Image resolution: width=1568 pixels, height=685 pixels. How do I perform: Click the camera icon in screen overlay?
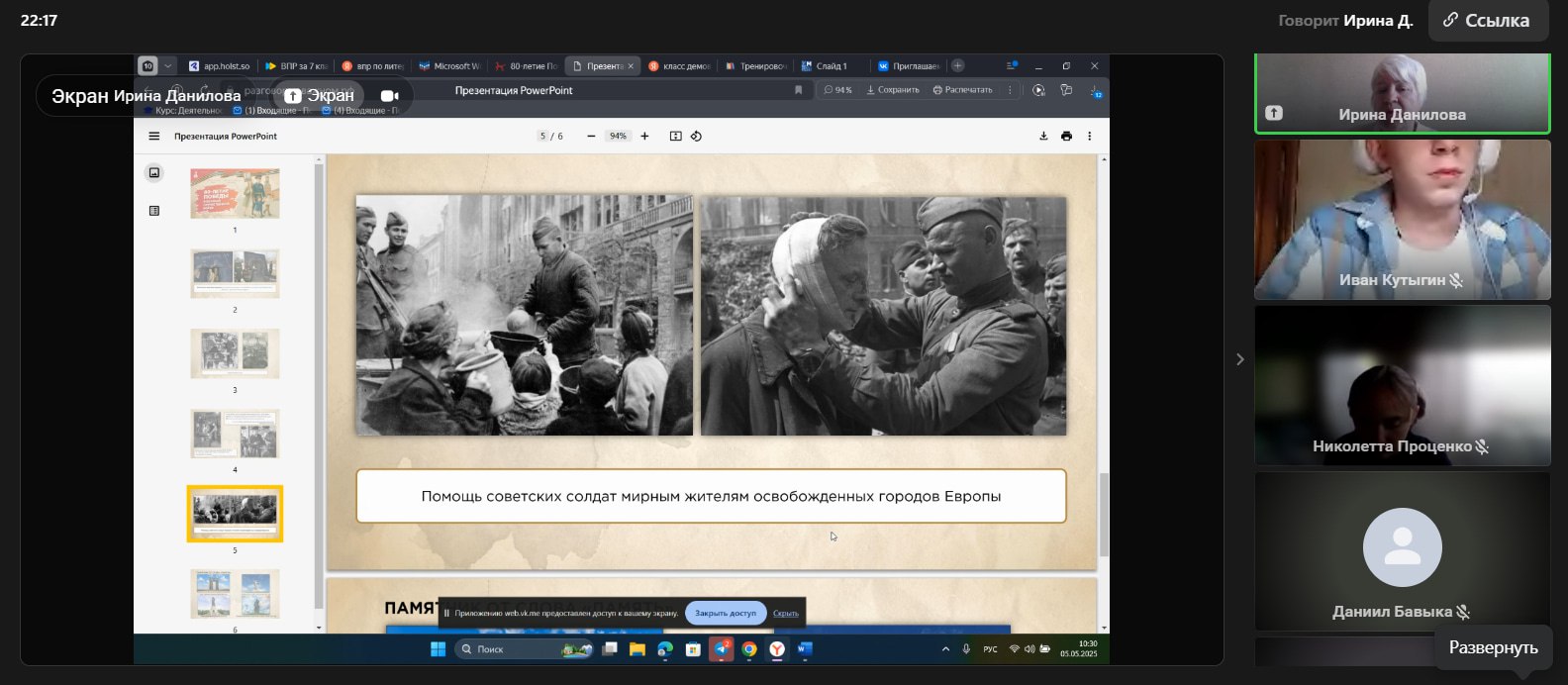tap(390, 96)
